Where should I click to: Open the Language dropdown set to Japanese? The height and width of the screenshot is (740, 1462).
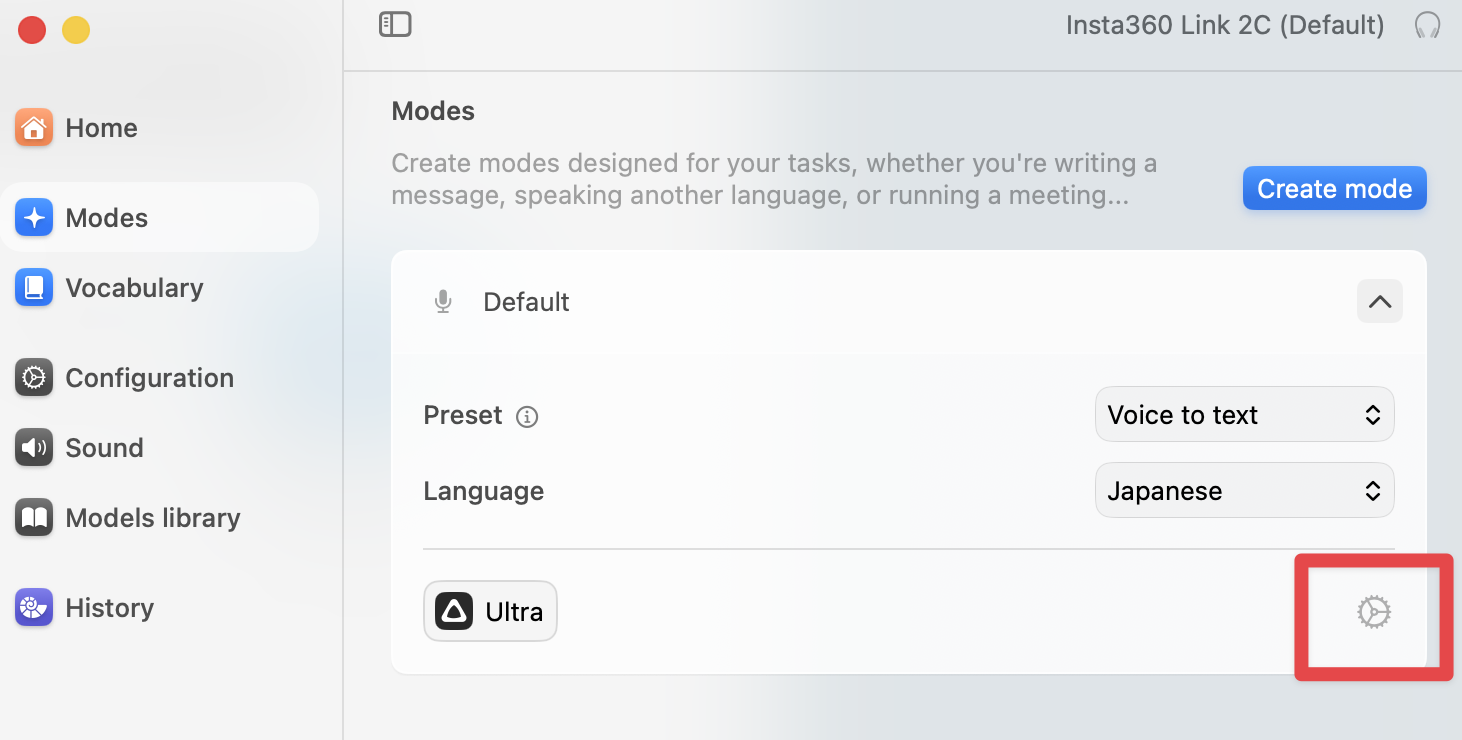click(x=1244, y=491)
